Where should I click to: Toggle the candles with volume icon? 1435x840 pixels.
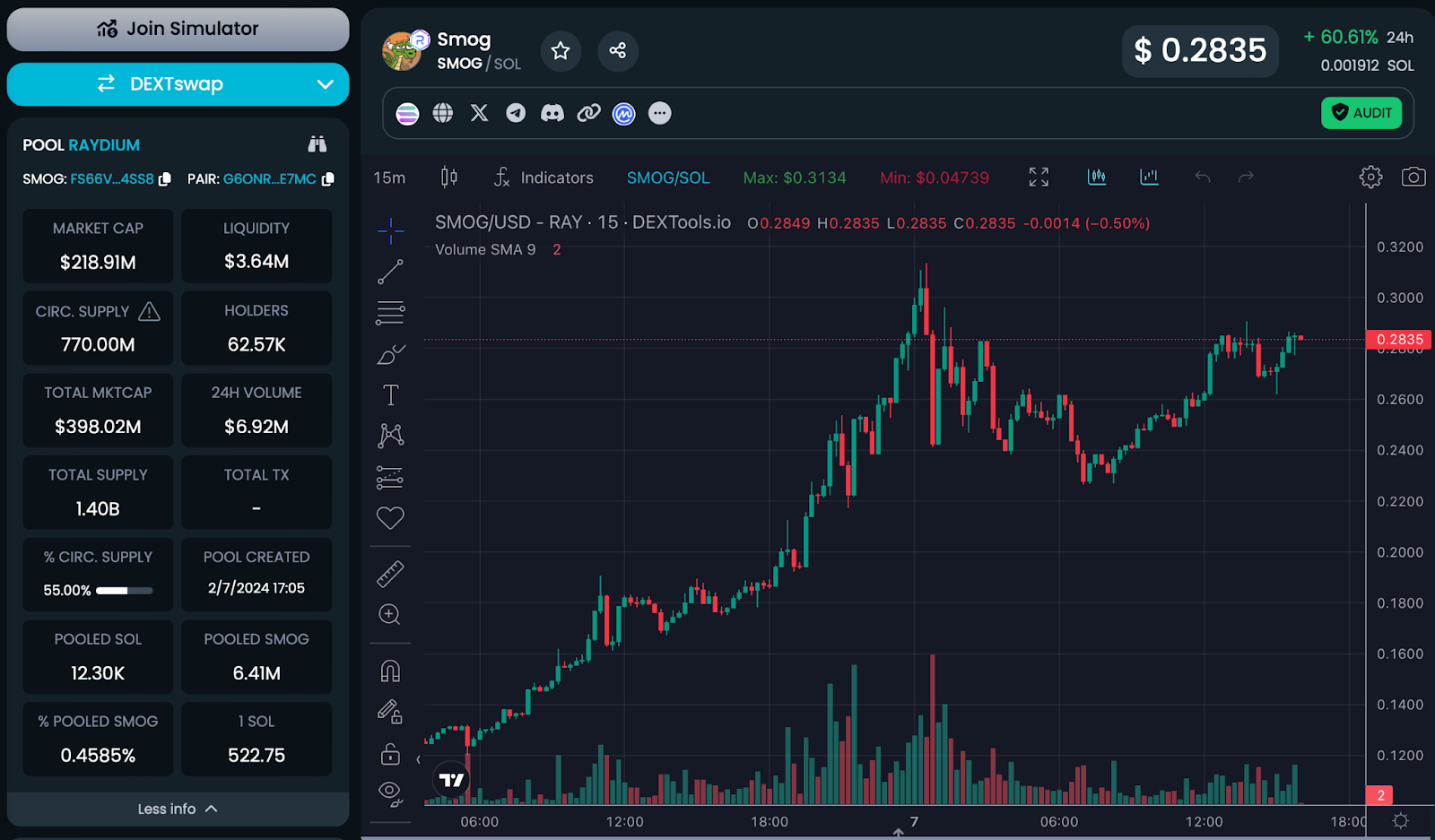pyautogui.click(x=1097, y=178)
